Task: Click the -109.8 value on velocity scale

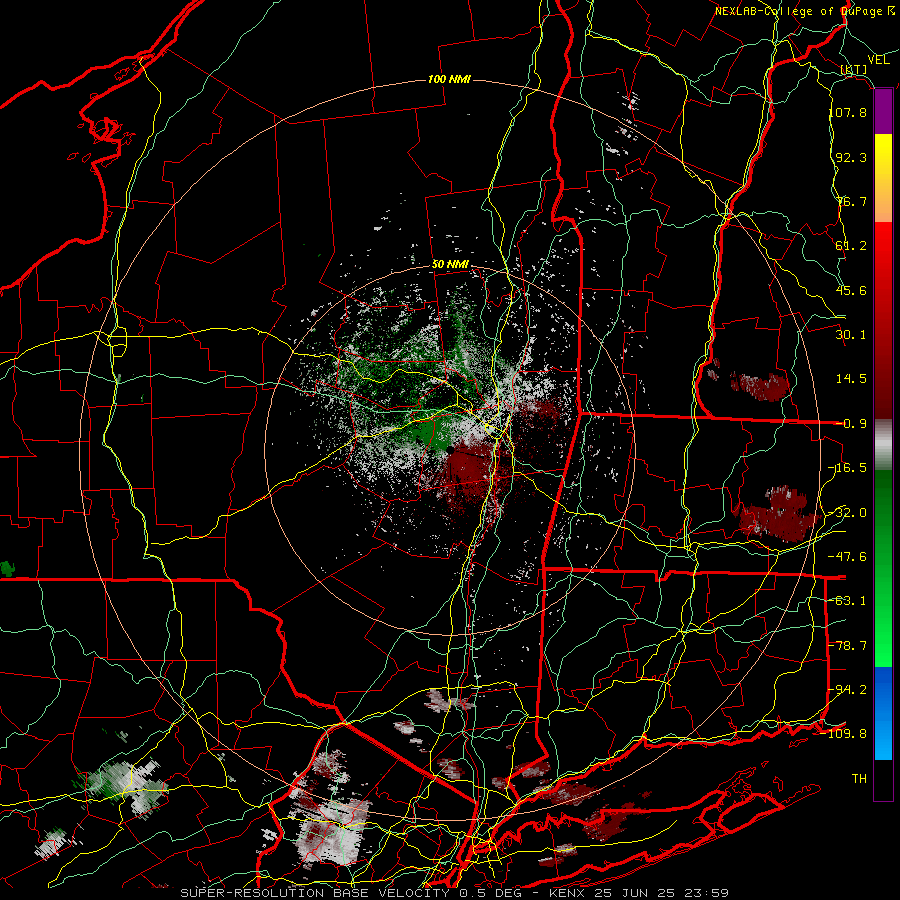Action: pos(844,734)
